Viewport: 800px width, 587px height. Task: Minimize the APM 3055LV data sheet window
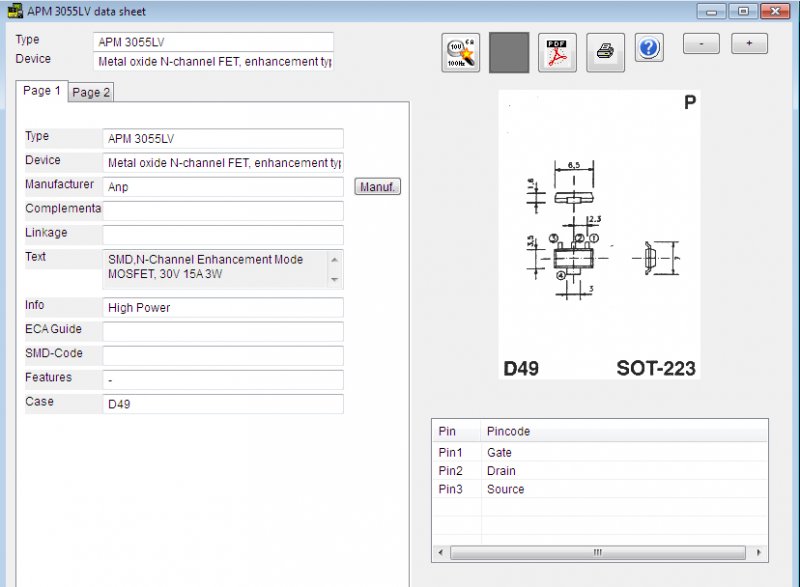(x=712, y=11)
